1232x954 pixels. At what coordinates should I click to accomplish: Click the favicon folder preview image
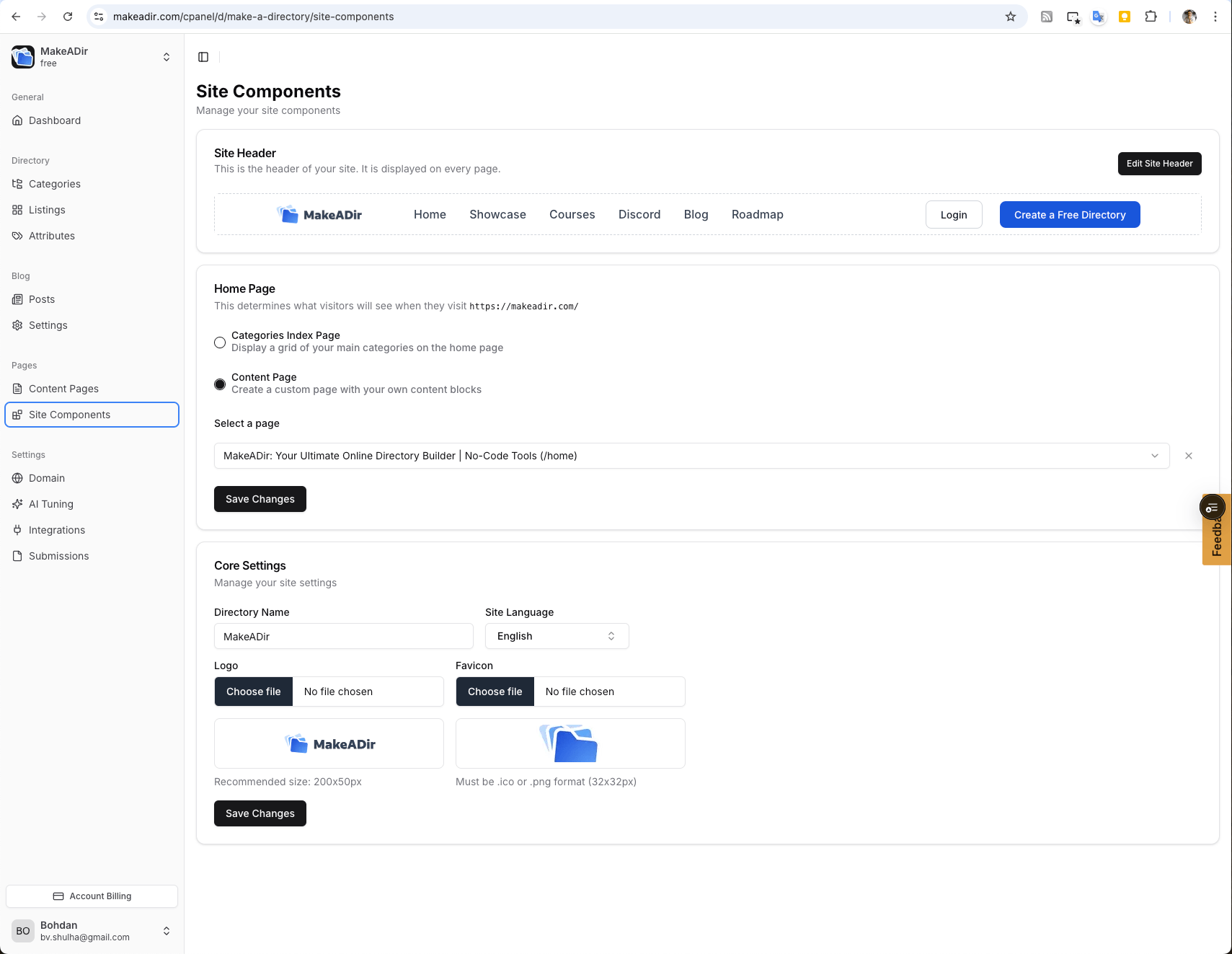[x=570, y=743]
